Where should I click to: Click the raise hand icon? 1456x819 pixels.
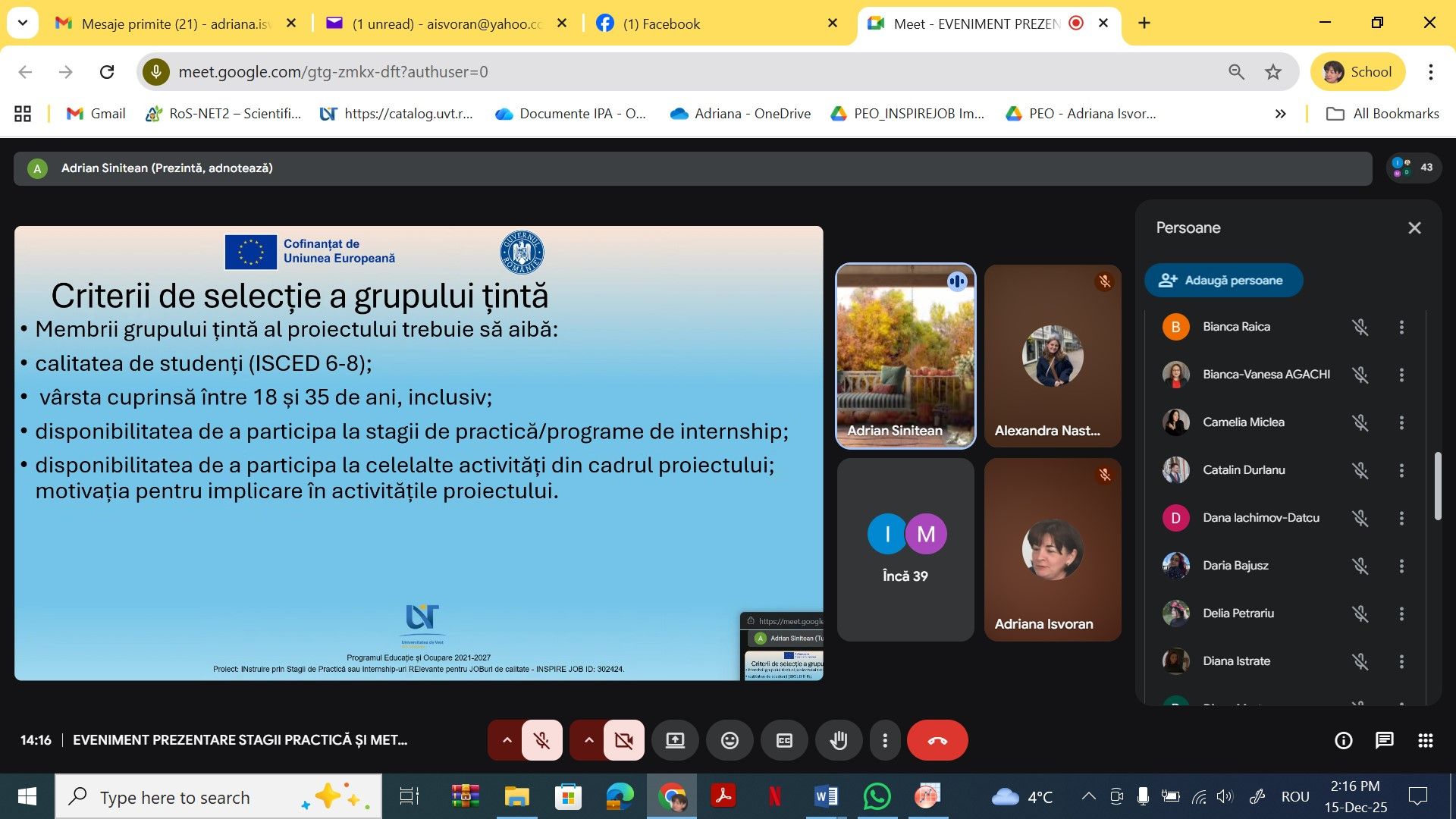click(x=838, y=740)
